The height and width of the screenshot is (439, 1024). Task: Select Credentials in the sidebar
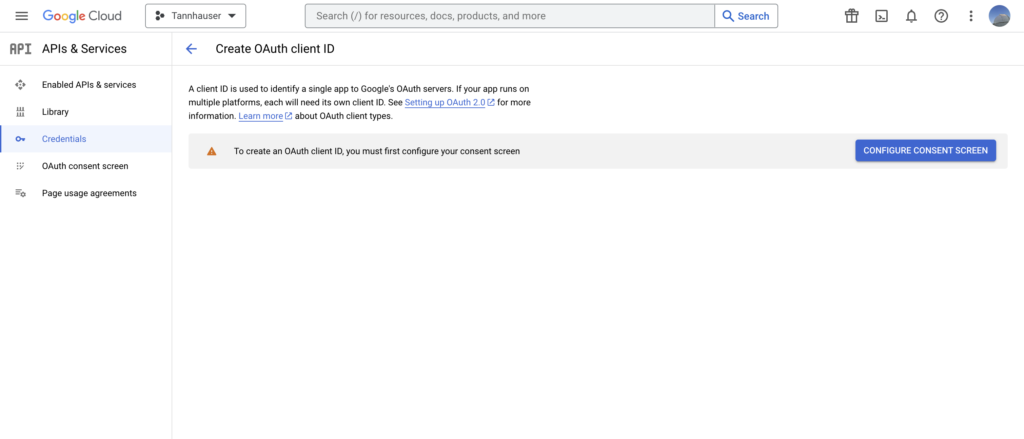[86, 139]
